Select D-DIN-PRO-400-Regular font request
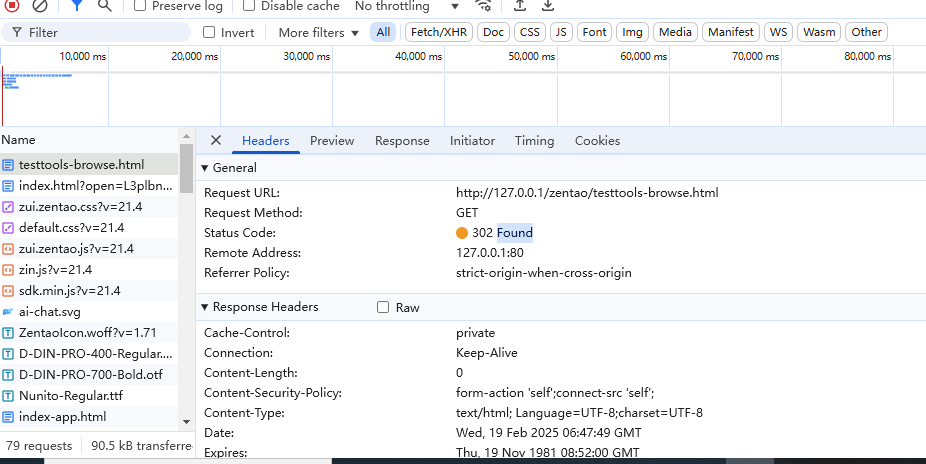 click(x=89, y=354)
